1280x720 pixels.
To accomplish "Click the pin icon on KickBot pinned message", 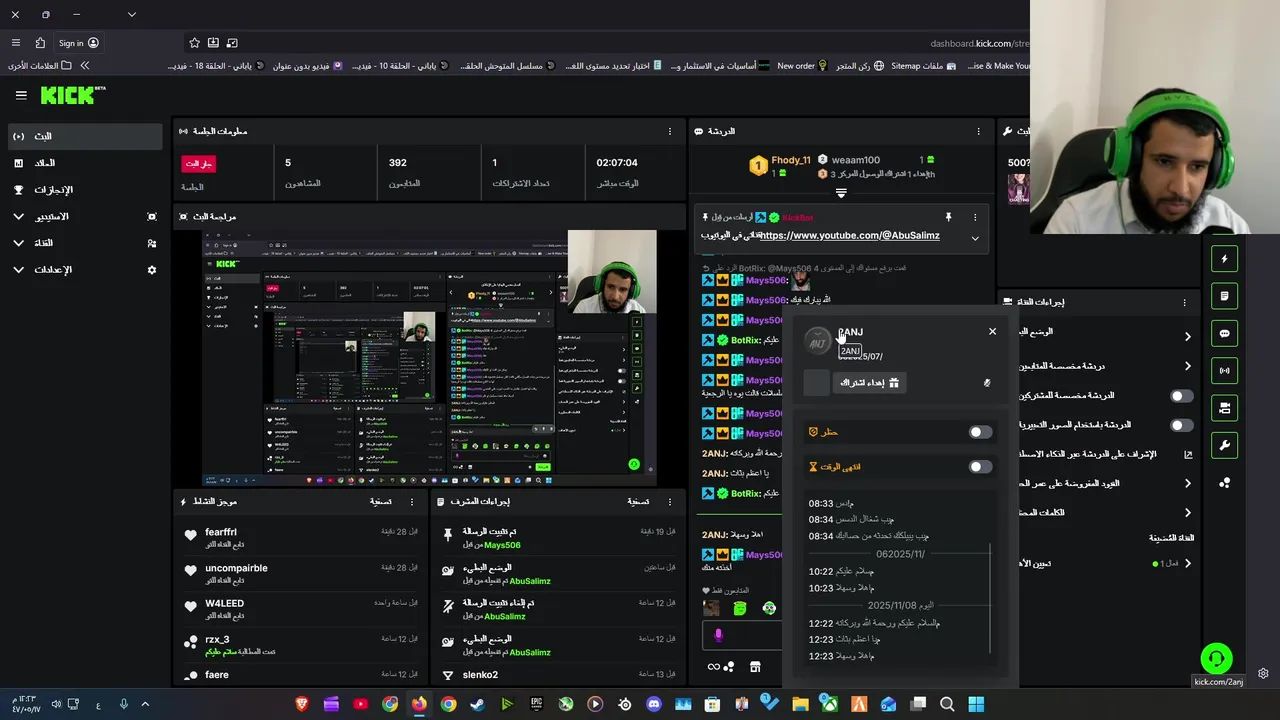I will [x=948, y=217].
